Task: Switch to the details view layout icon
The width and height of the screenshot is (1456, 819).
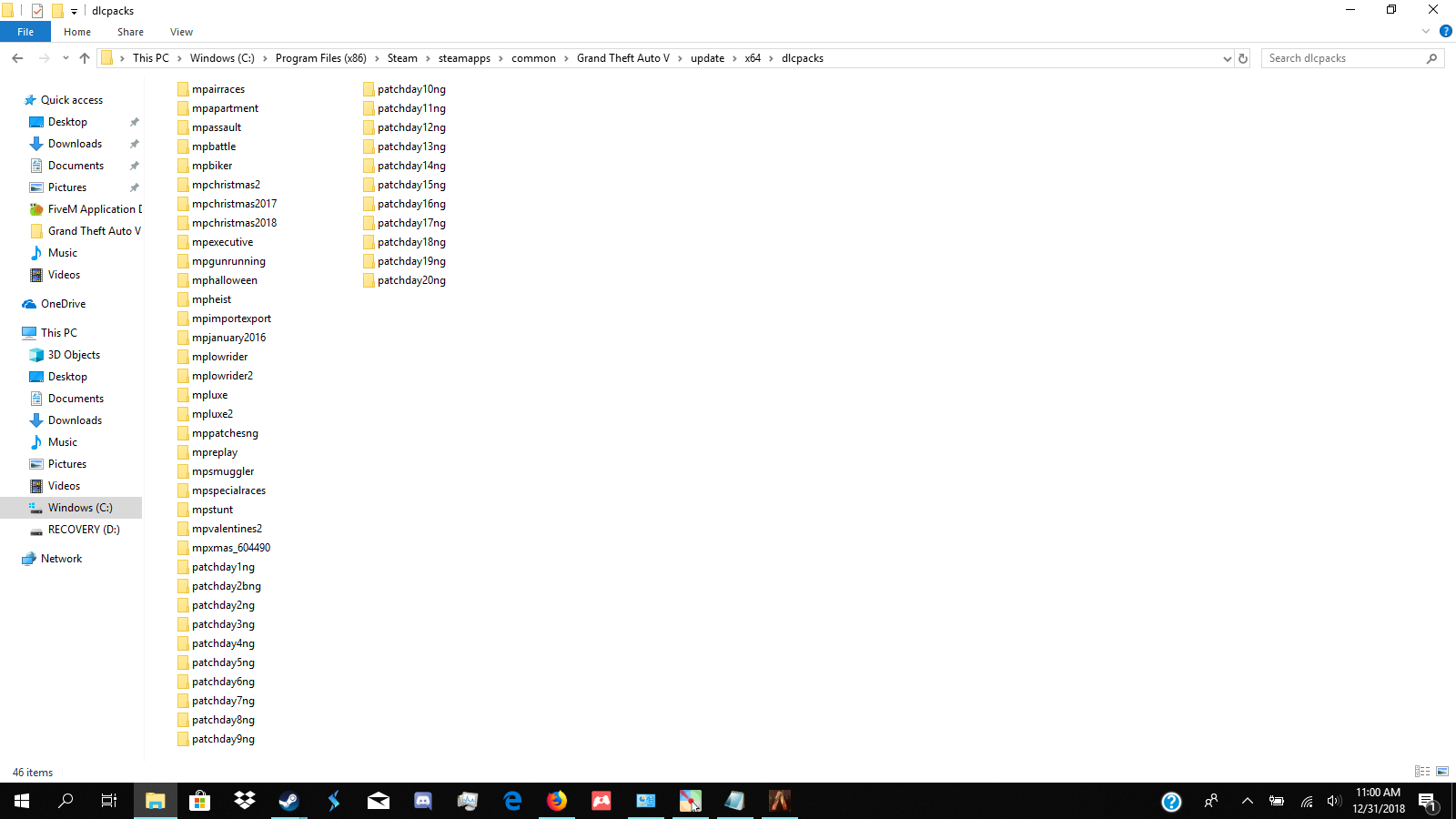Action: pyautogui.click(x=1422, y=772)
